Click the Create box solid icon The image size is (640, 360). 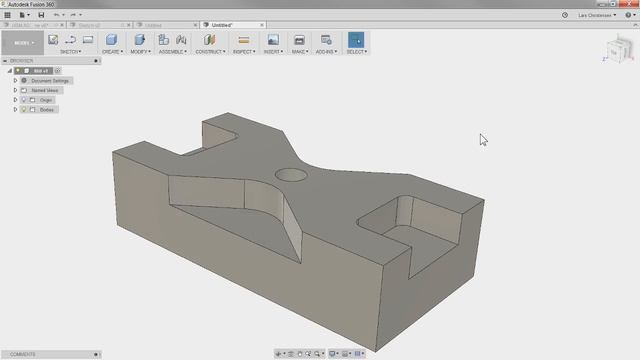point(111,40)
